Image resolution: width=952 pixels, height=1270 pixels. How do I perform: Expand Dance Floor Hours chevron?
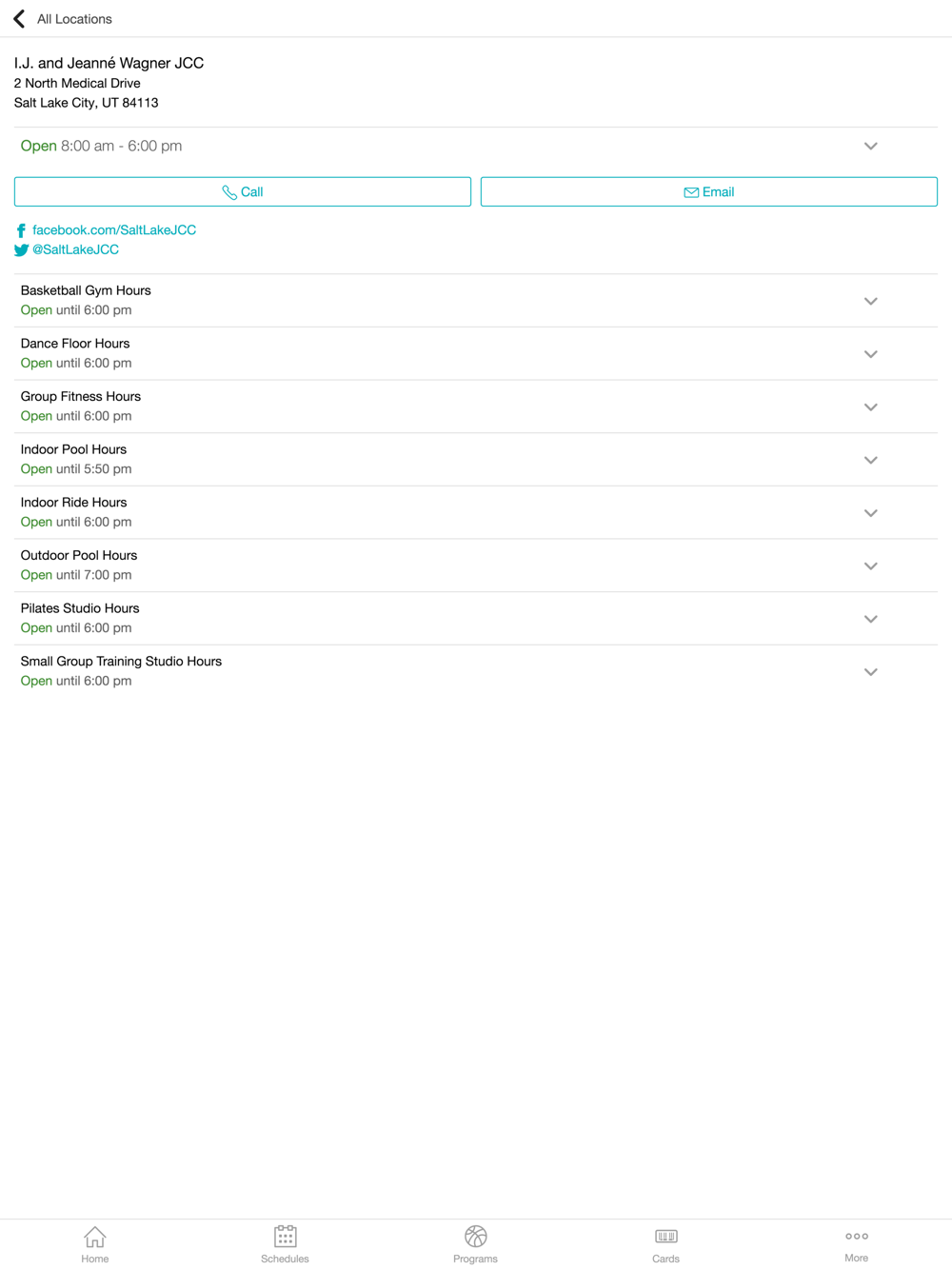(870, 354)
